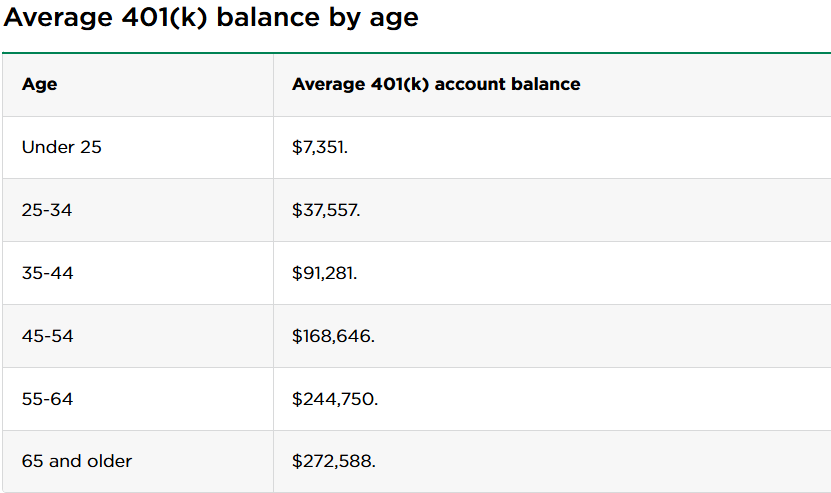Click the word "older" in the last row

pyautogui.click(x=109, y=461)
